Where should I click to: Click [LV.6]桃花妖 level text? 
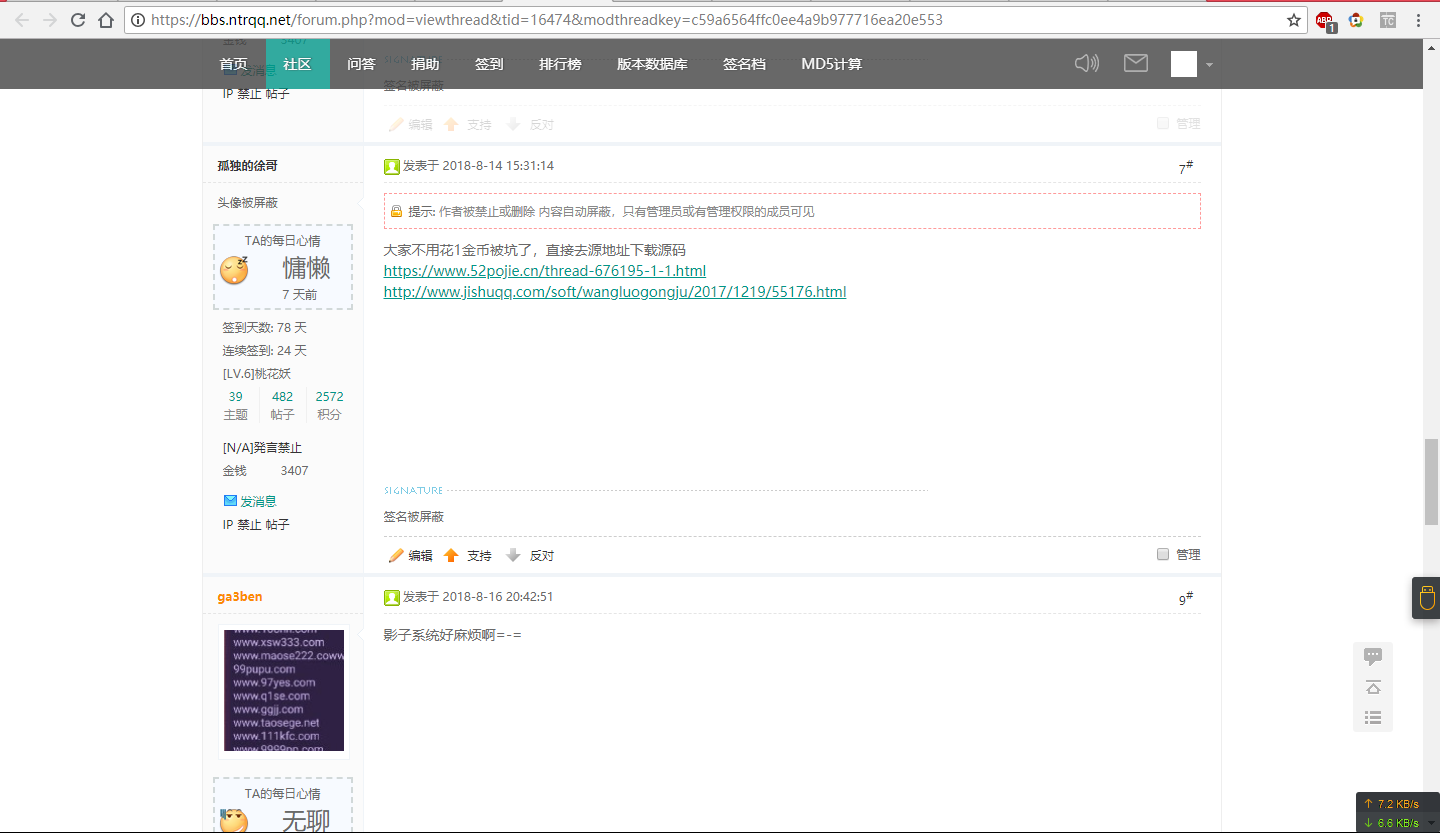[x=257, y=374]
